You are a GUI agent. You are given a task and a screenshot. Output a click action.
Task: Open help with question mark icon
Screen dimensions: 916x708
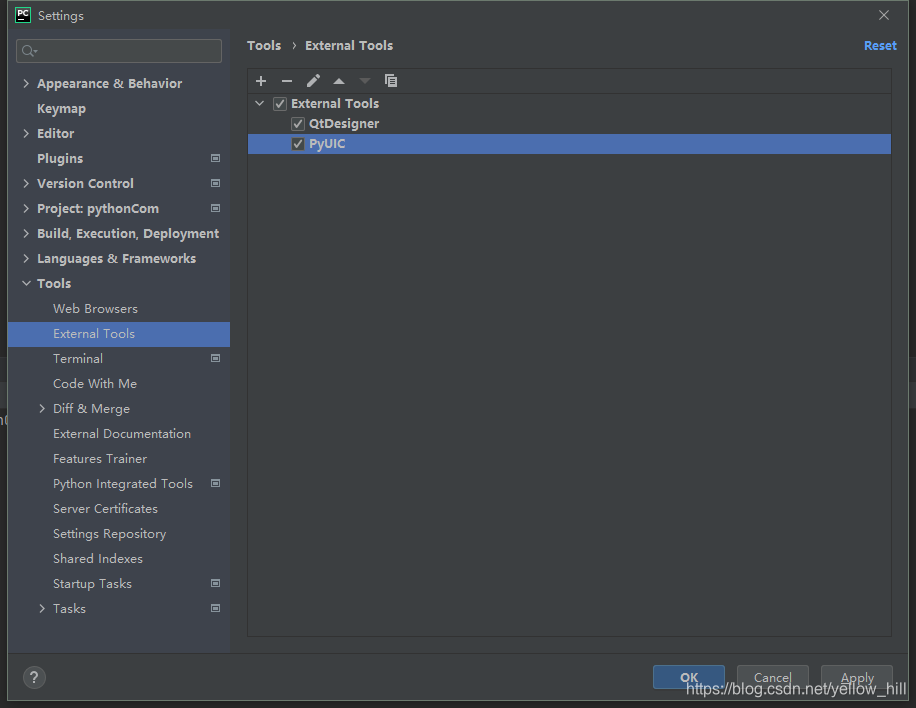point(34,678)
